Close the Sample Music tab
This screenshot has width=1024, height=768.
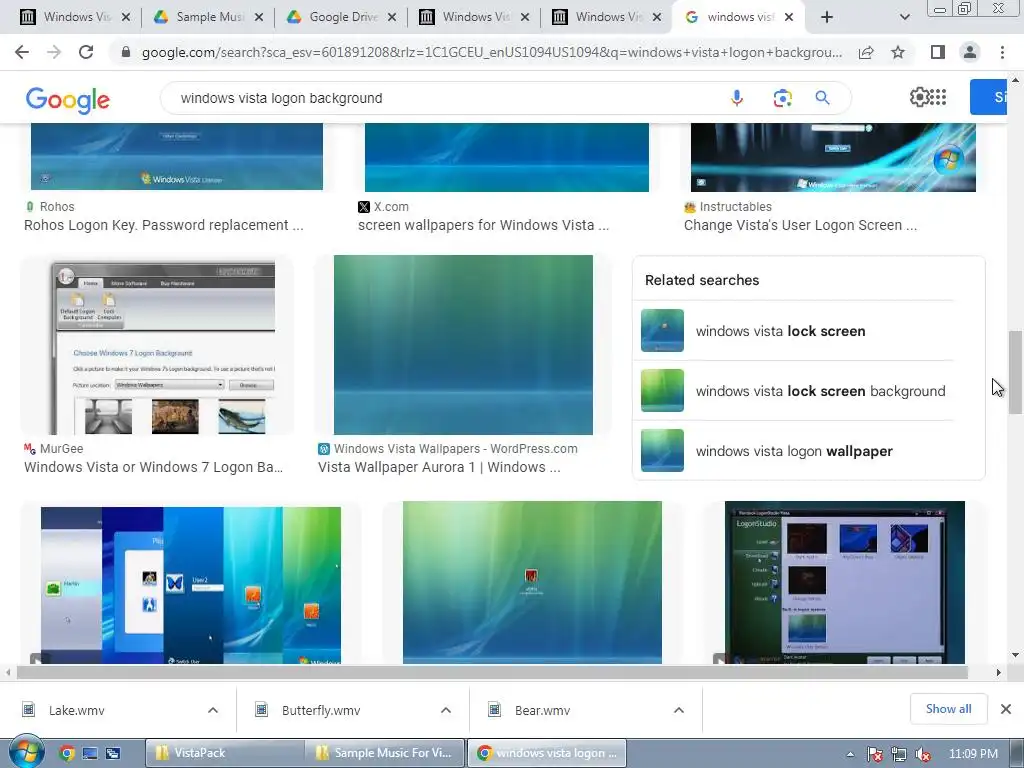[x=259, y=17]
